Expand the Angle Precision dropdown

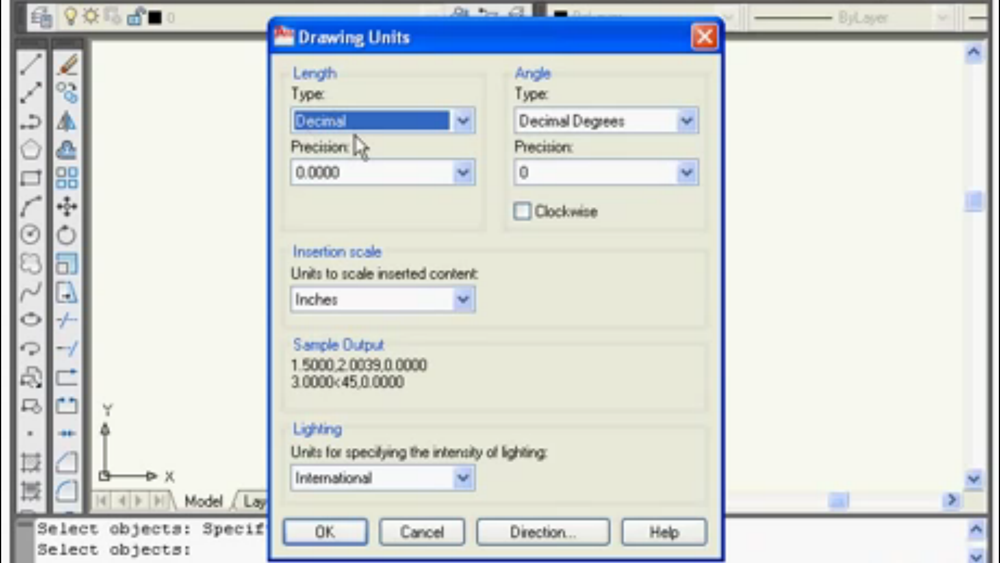click(606, 172)
